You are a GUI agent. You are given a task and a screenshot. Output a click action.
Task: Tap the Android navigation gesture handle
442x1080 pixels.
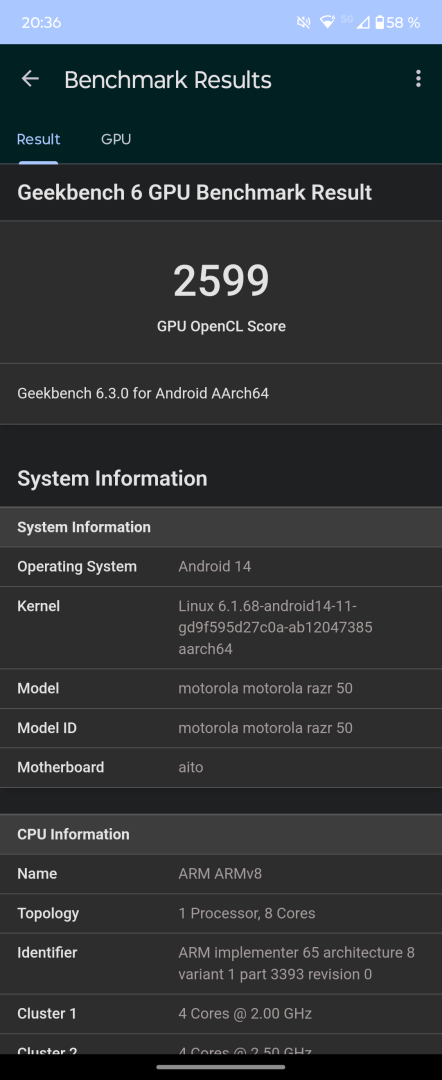(x=221, y=1067)
